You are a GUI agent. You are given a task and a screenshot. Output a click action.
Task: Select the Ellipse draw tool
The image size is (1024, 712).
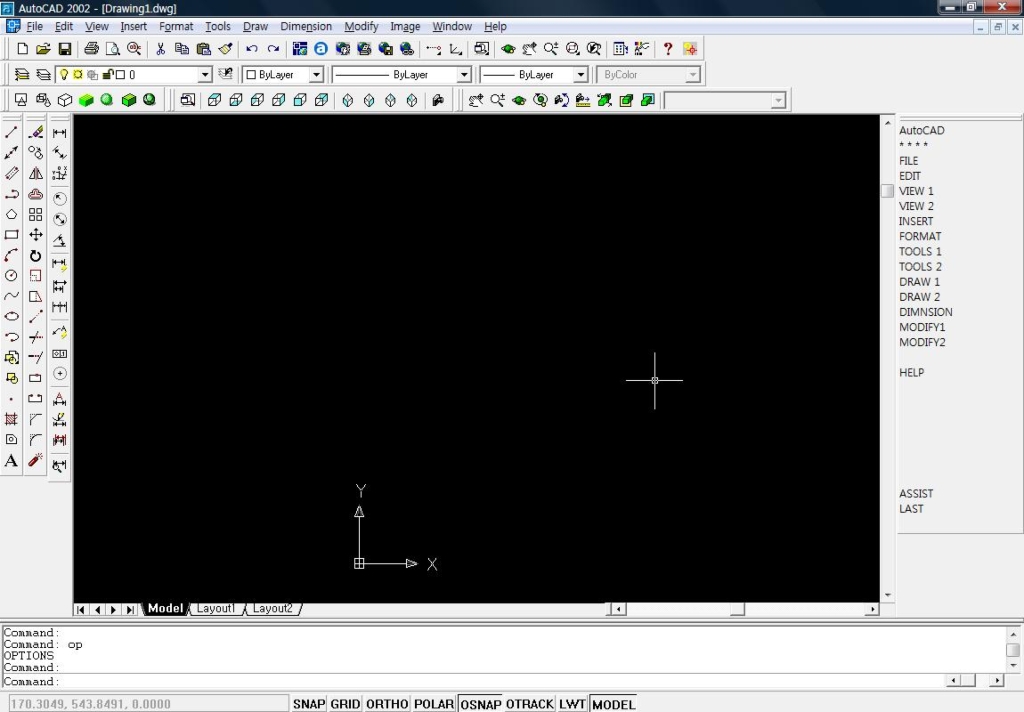click(11, 317)
